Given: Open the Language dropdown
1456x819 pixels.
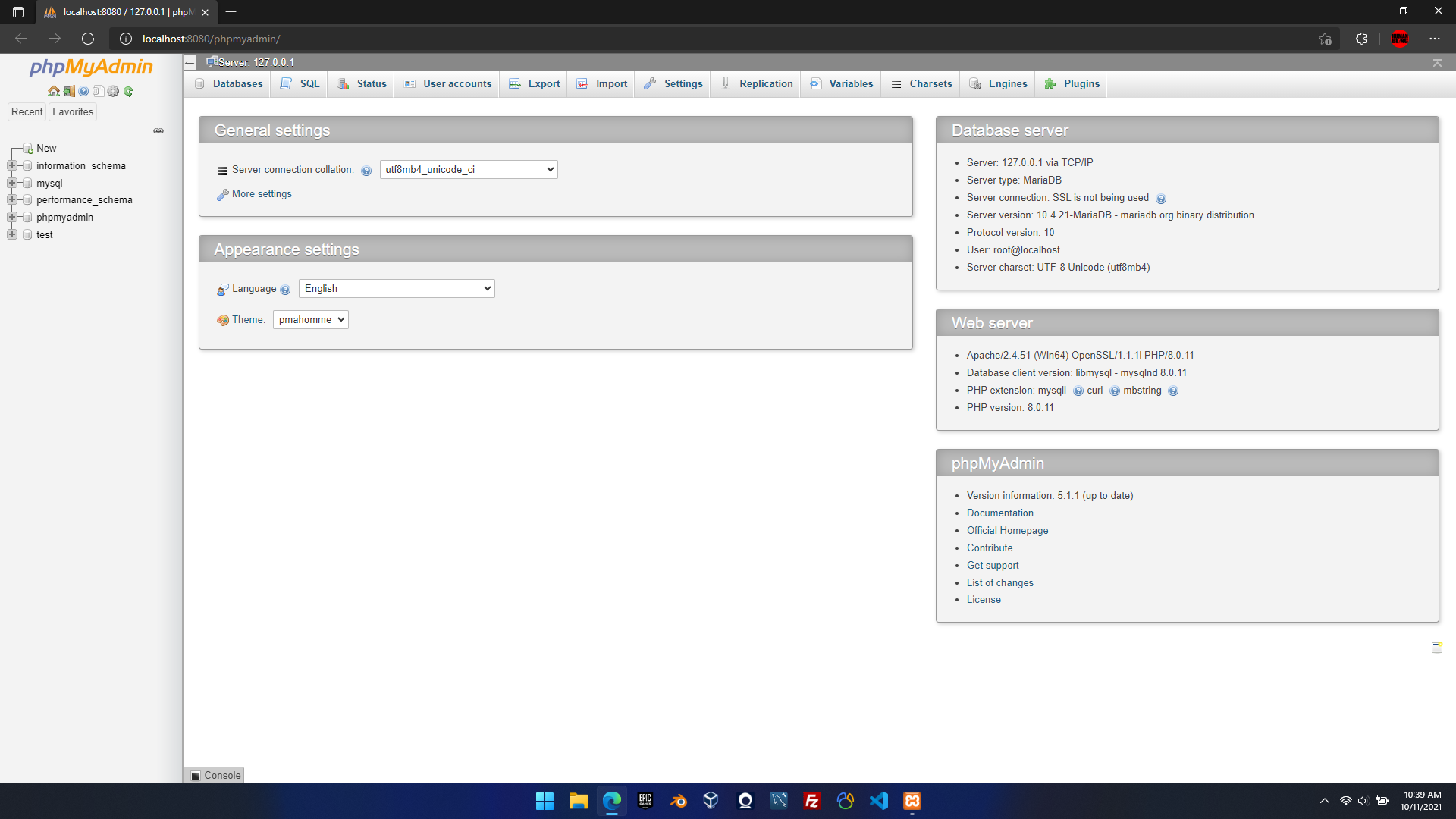Looking at the screenshot, I should [397, 289].
